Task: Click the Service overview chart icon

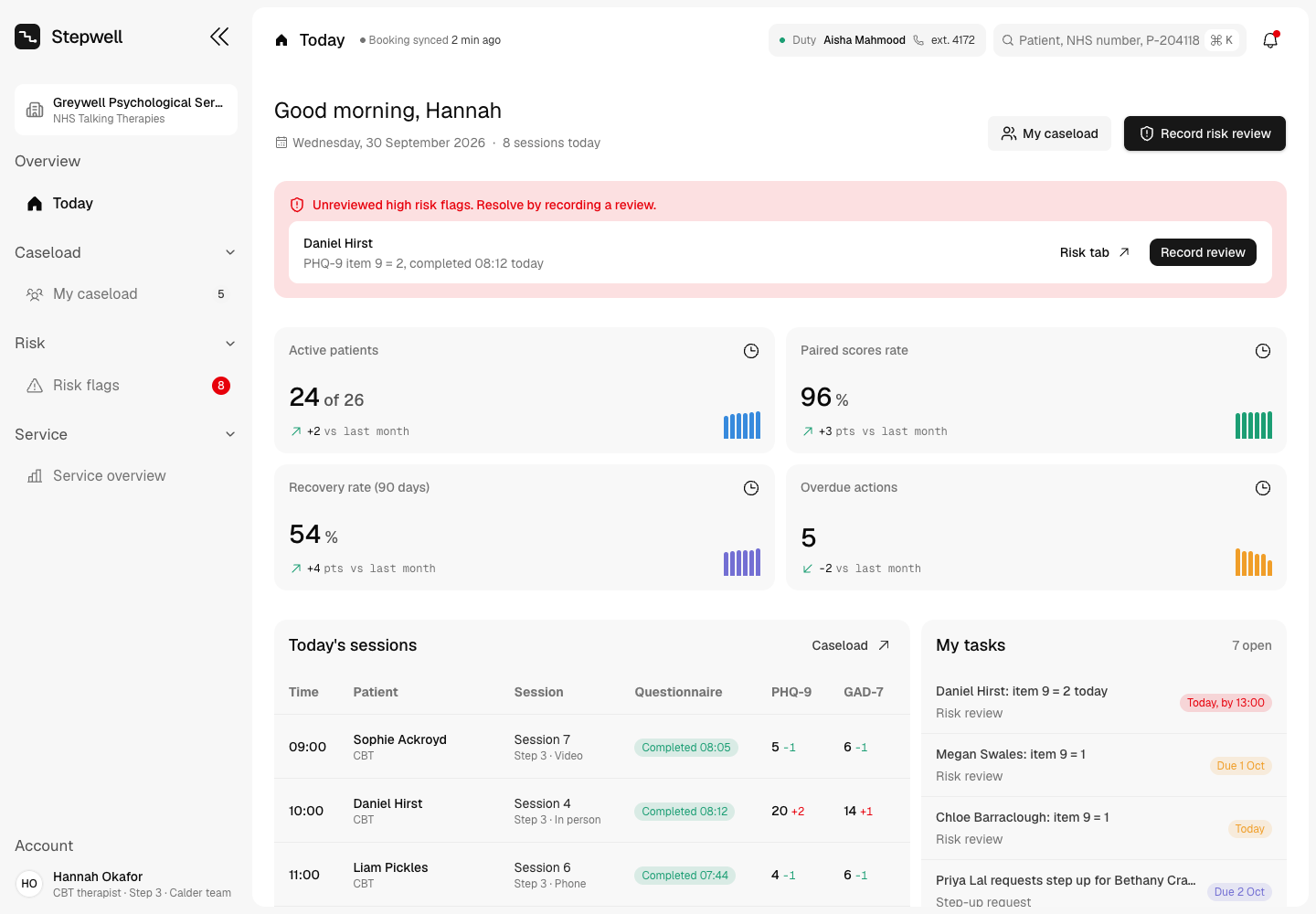Action: click(x=35, y=476)
